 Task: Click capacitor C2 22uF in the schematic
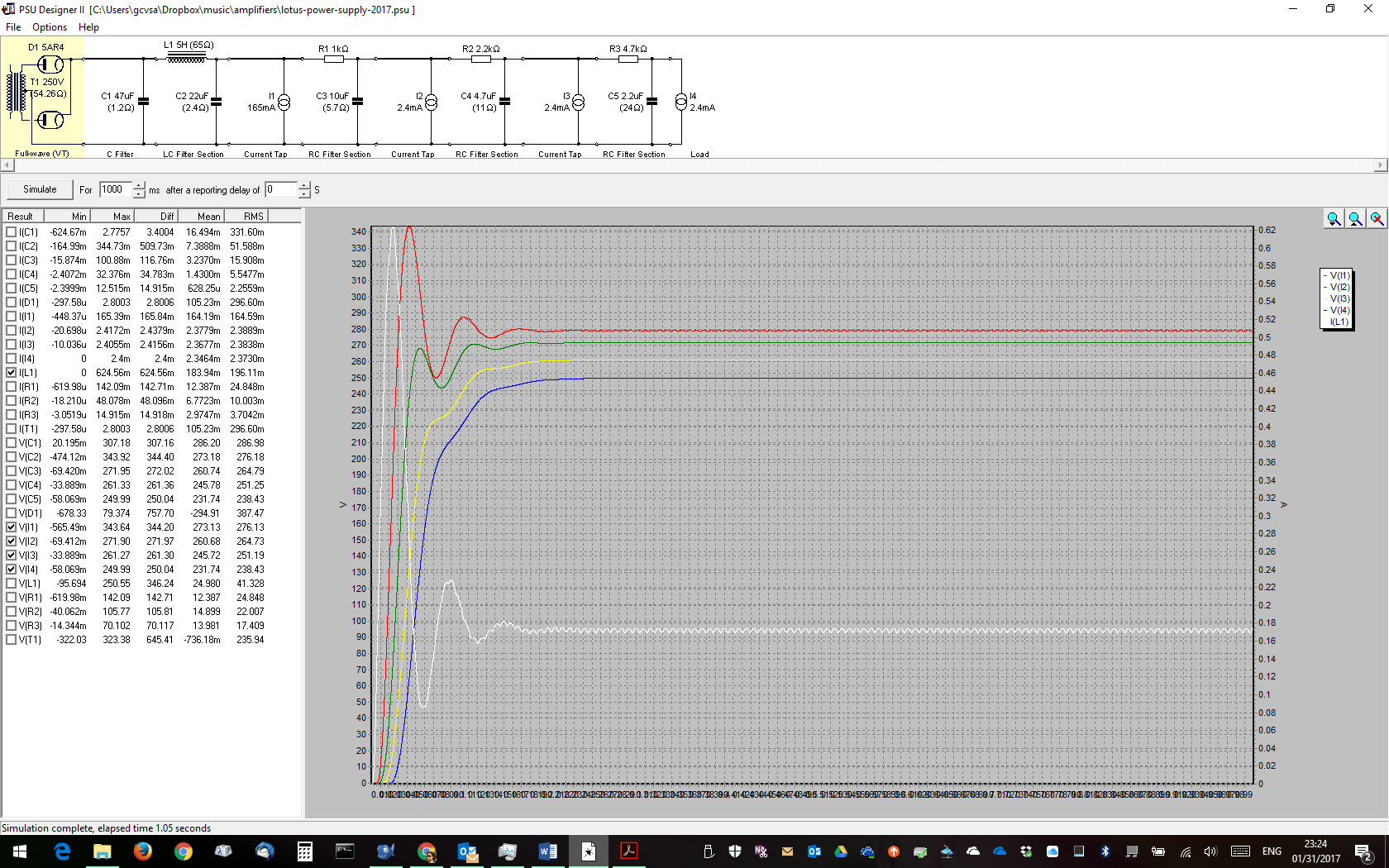(216, 102)
